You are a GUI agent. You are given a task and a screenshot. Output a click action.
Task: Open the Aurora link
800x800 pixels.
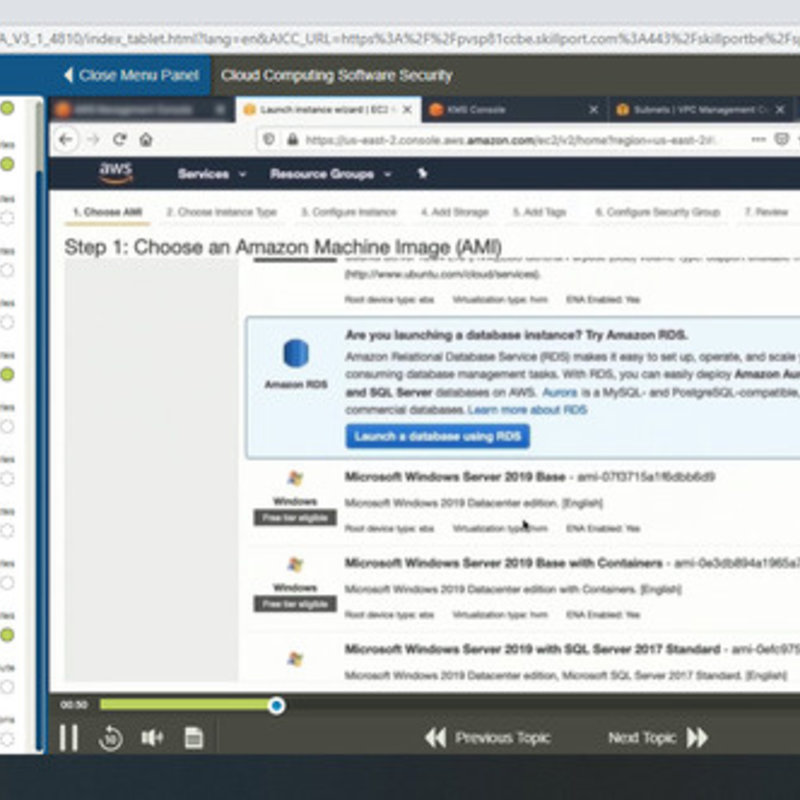[x=560, y=392]
